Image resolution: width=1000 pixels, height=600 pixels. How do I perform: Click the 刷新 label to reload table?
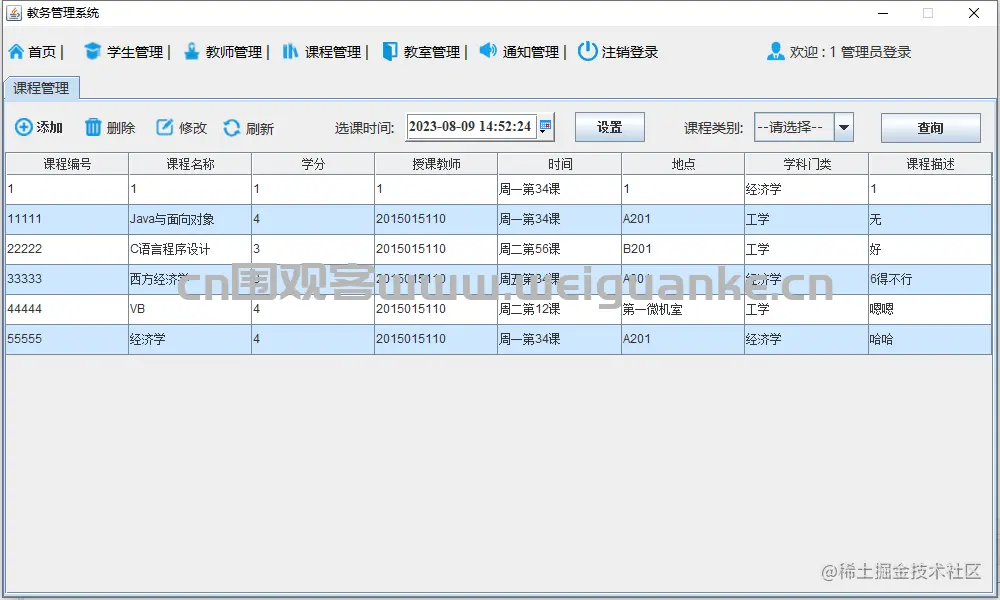(260, 129)
